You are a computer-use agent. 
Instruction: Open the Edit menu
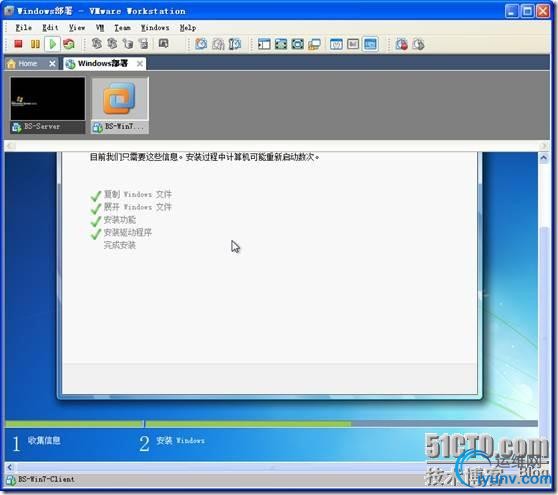[x=50, y=27]
